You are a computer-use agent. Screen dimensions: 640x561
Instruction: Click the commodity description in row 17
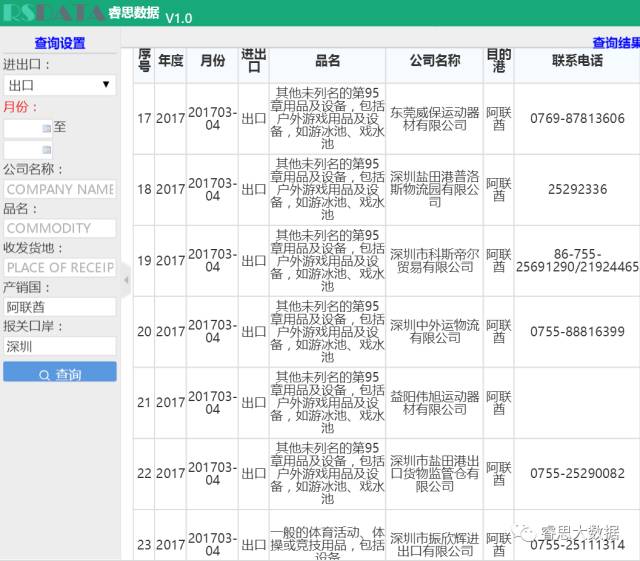click(327, 118)
